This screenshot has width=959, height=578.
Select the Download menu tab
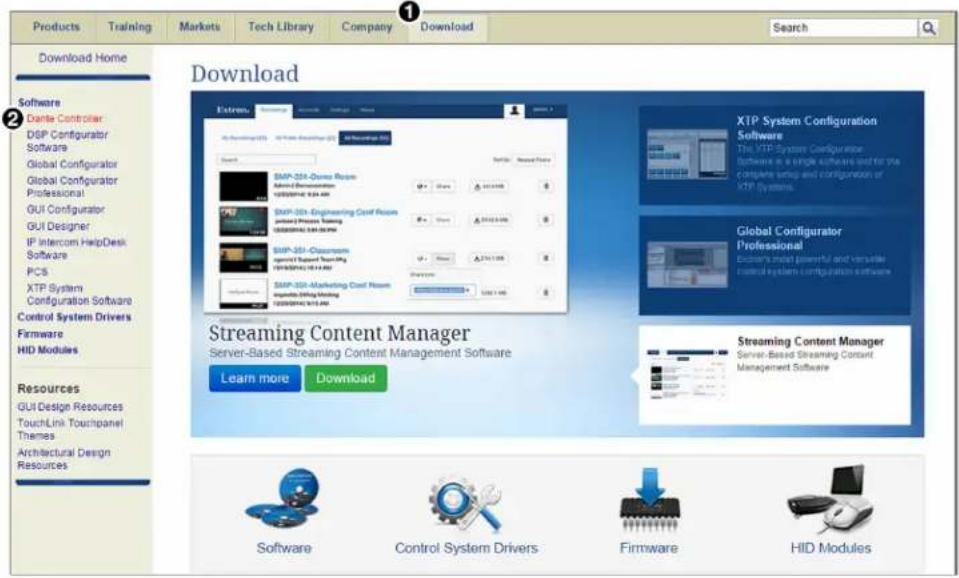point(447,27)
